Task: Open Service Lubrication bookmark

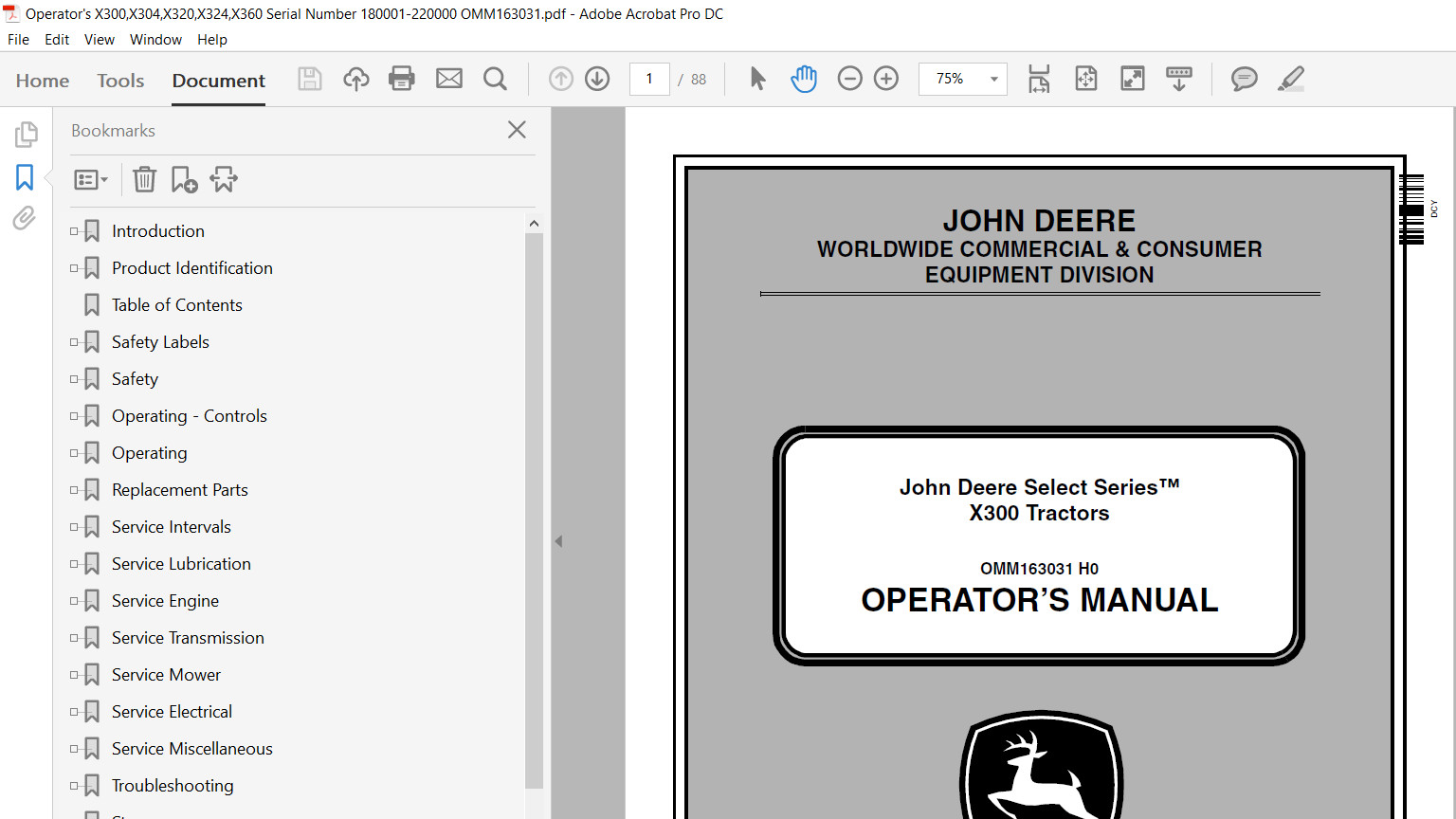Action: (x=181, y=564)
